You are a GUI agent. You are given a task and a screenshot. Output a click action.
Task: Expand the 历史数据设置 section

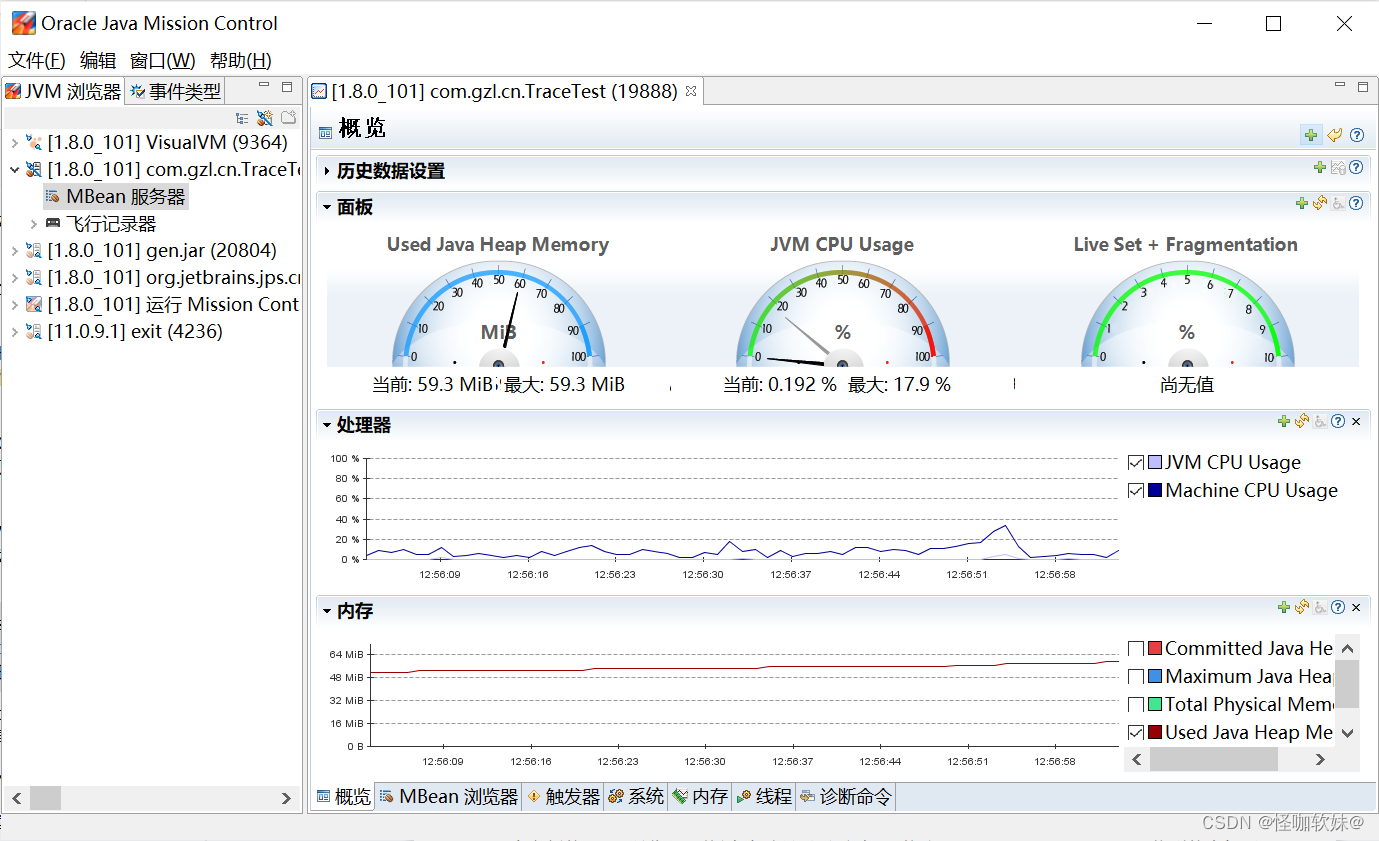(x=327, y=171)
